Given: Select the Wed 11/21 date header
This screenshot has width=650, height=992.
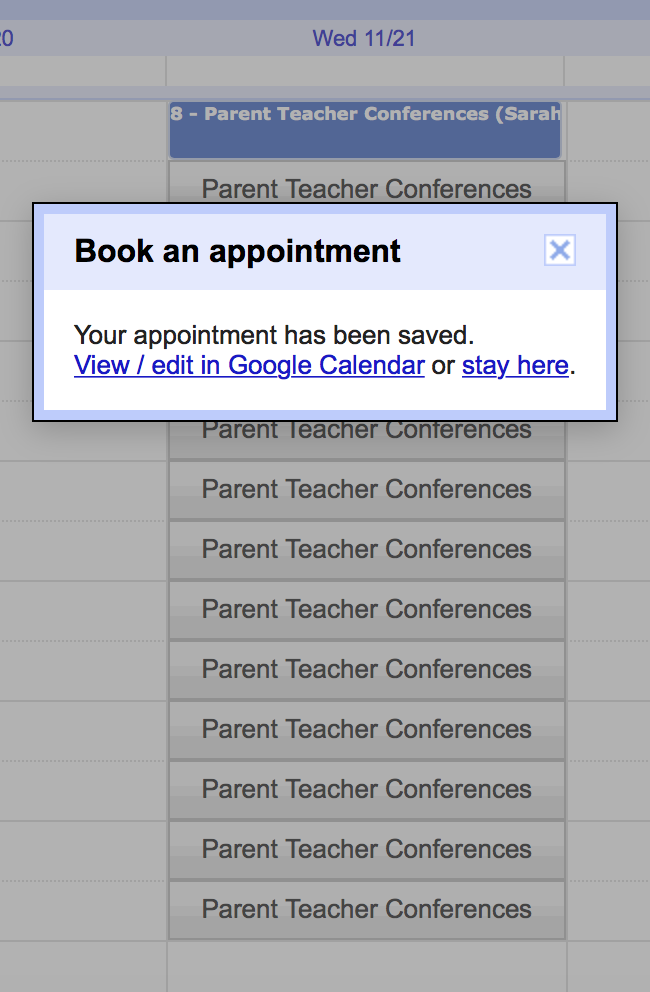Looking at the screenshot, I should click(364, 39).
